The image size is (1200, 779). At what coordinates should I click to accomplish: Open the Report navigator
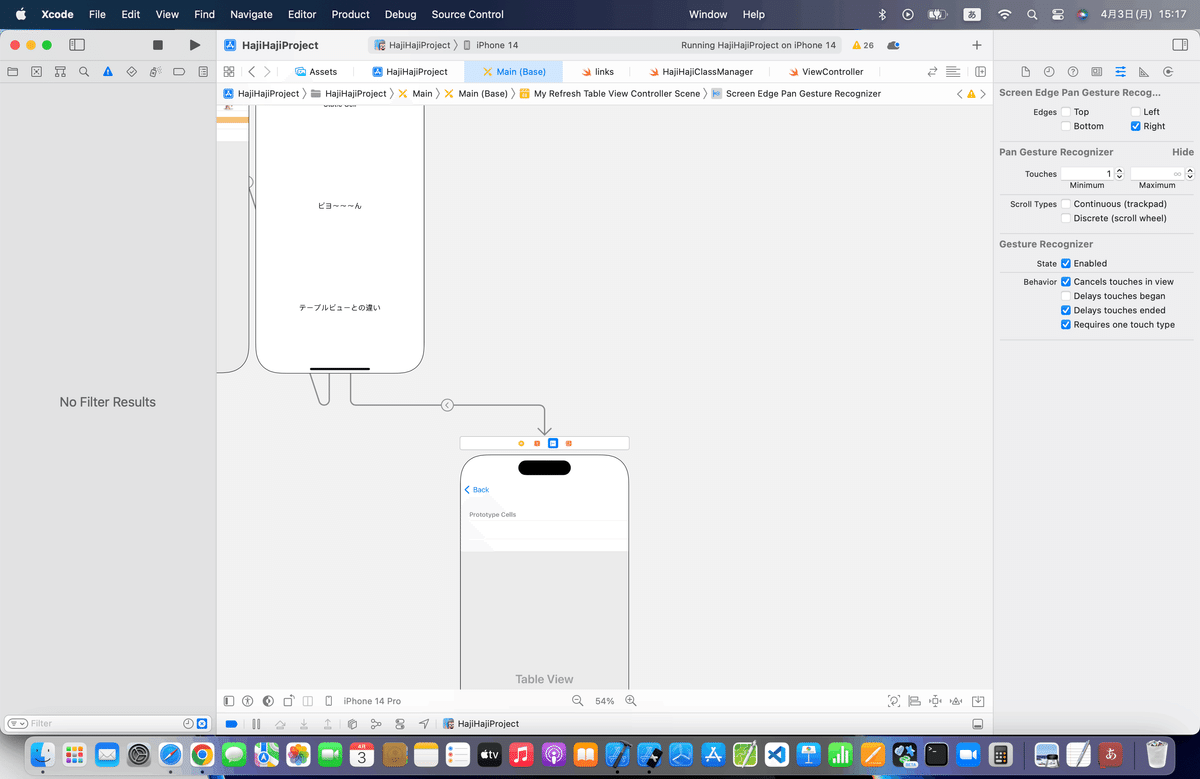click(x=203, y=72)
